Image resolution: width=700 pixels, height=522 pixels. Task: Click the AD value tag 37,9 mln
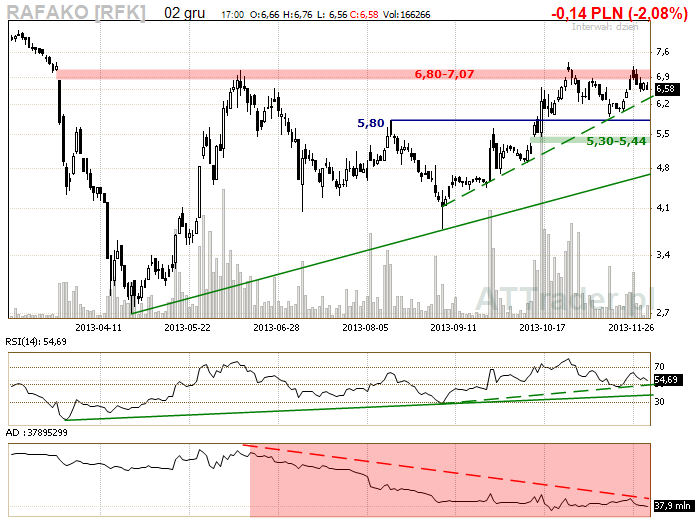pos(674,505)
